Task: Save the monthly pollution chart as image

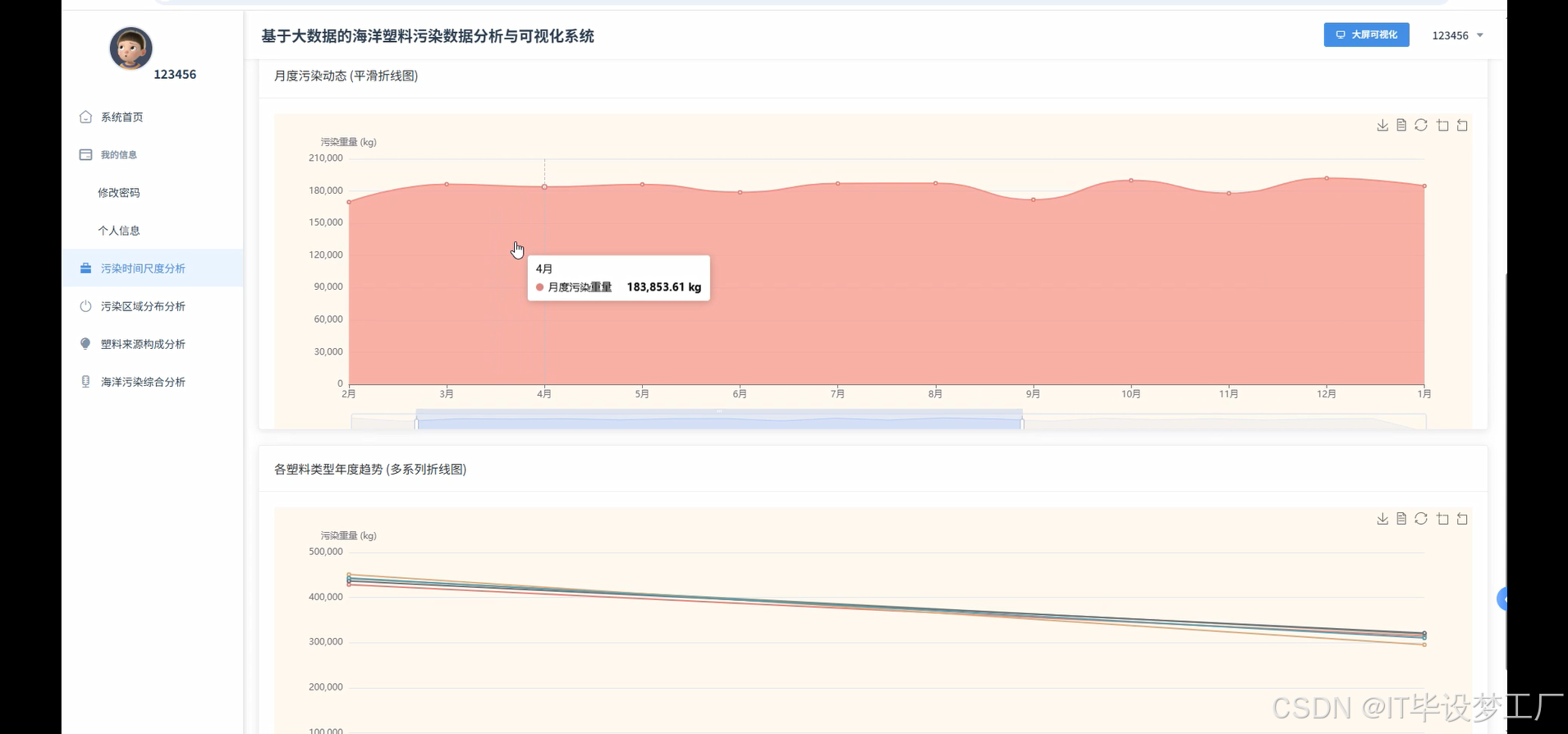Action: pos(1382,125)
